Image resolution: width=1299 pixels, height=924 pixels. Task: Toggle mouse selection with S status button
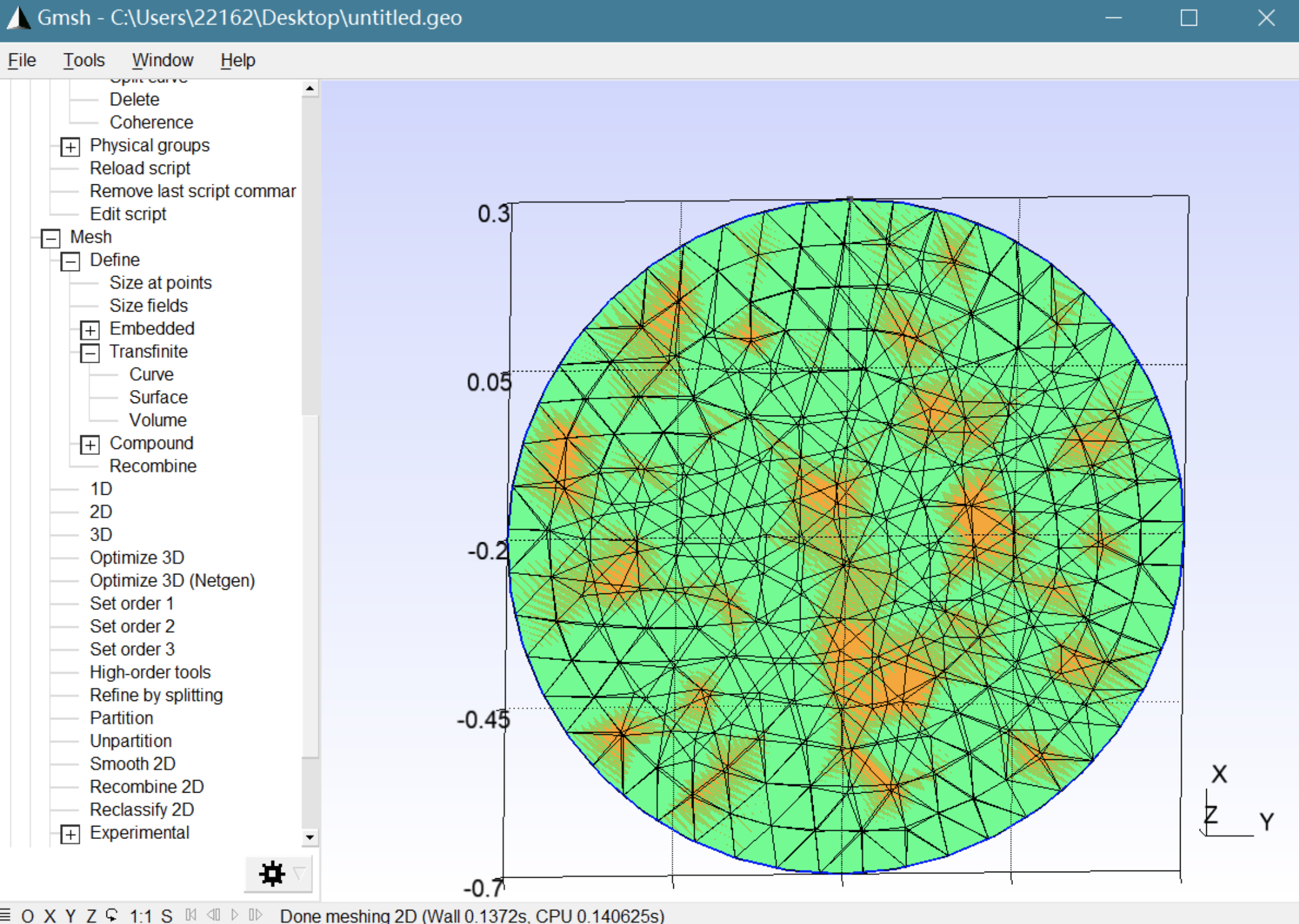point(167,915)
